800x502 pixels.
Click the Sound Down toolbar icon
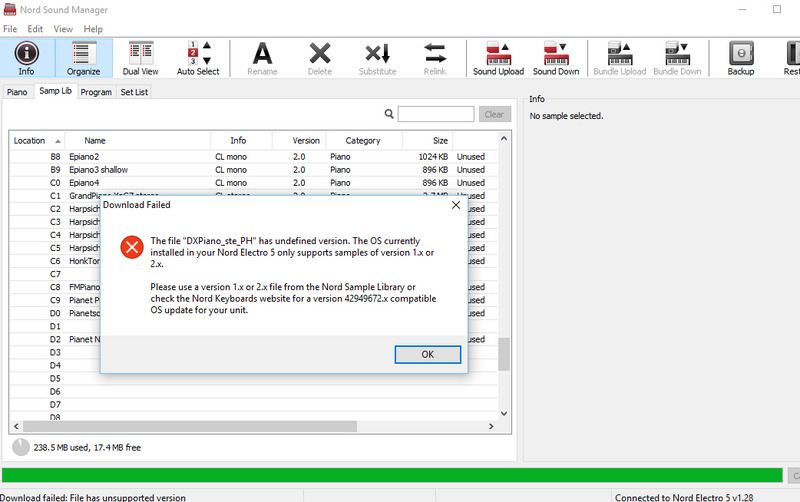pos(556,58)
